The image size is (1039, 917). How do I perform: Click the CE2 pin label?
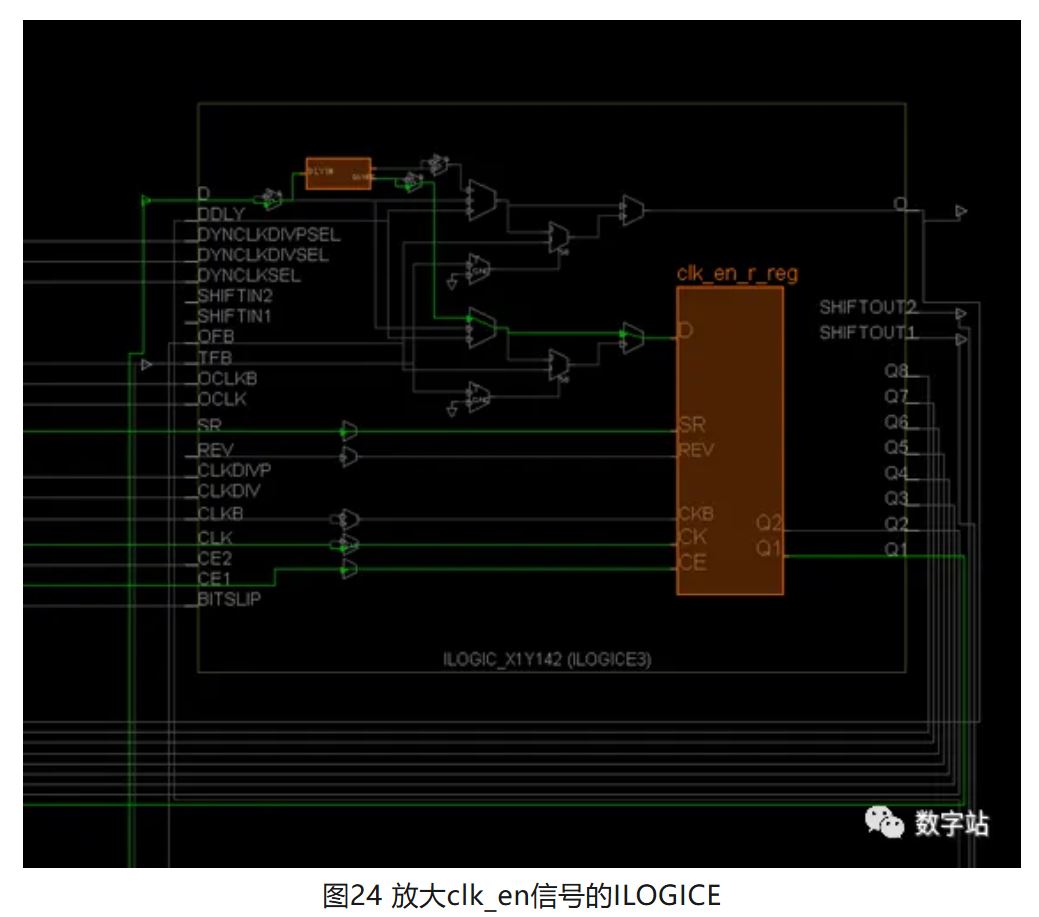point(215,558)
